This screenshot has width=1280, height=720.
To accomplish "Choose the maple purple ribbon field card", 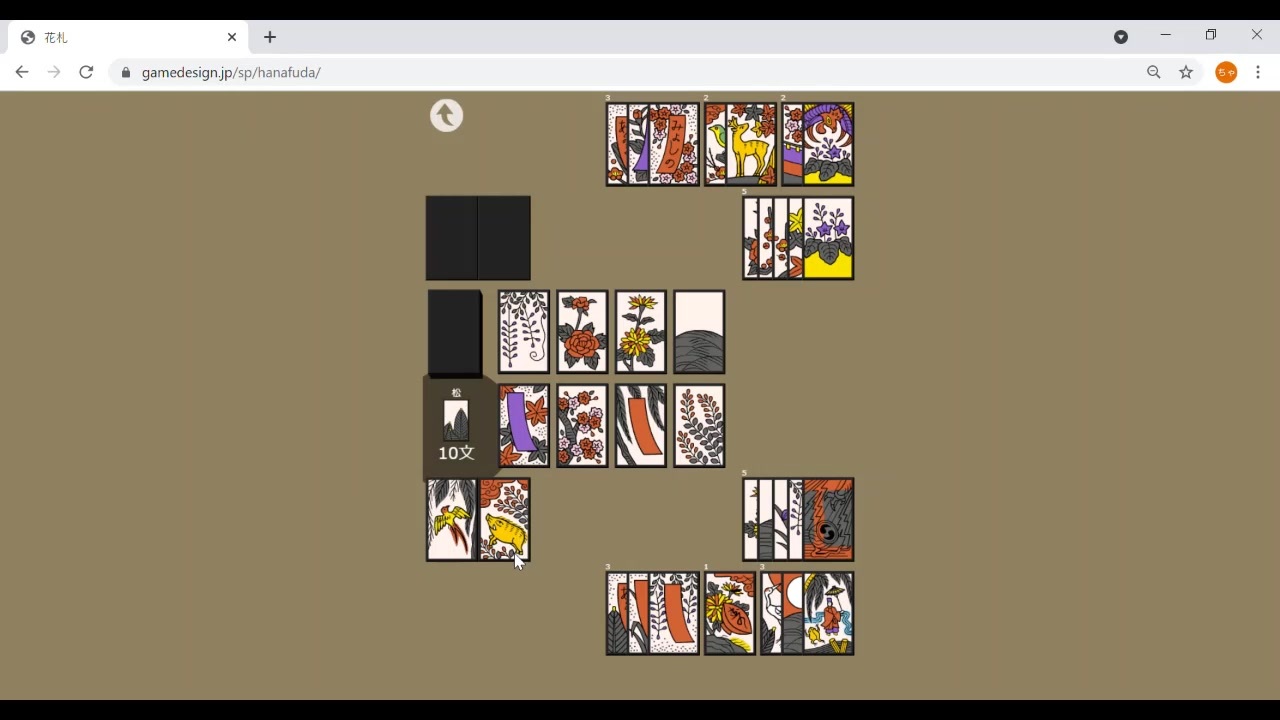I will [x=524, y=425].
